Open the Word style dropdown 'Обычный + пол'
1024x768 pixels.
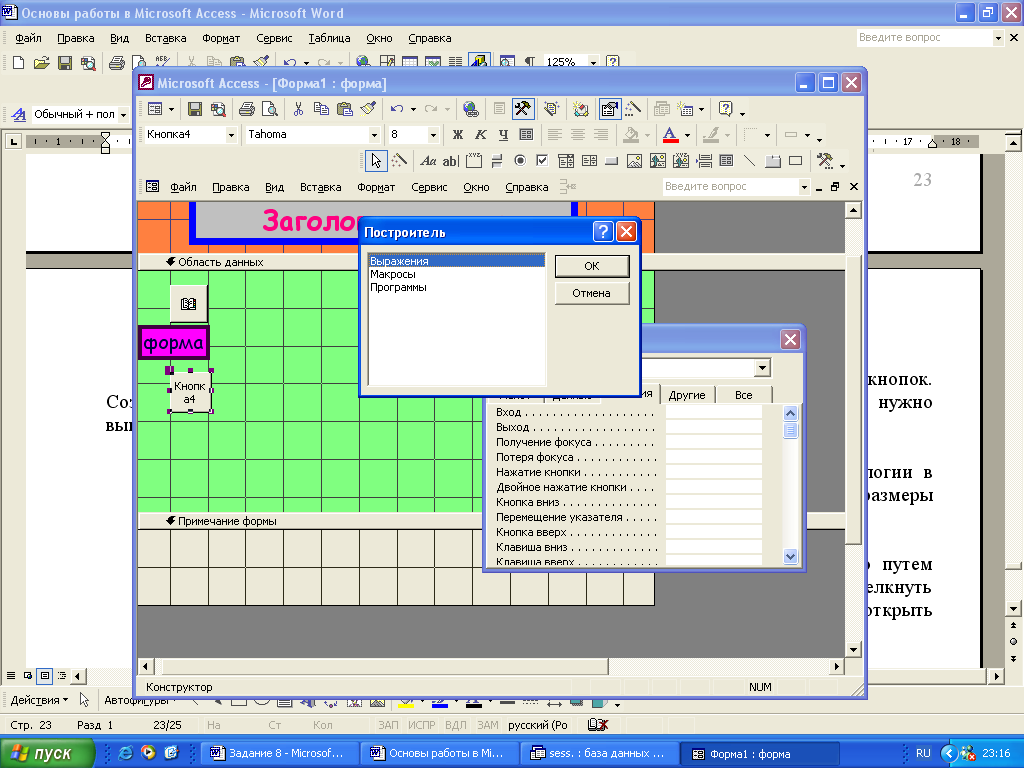coord(123,114)
